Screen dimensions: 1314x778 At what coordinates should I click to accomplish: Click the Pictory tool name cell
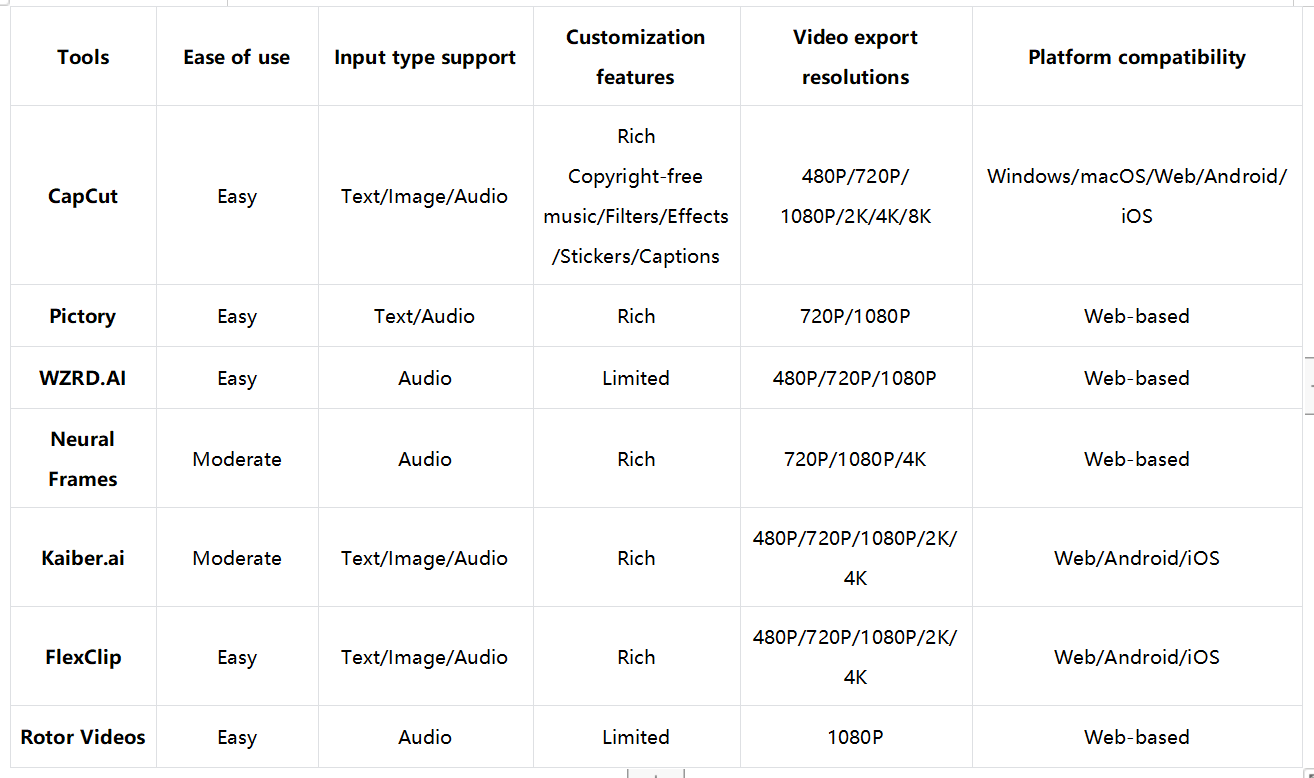[83, 316]
